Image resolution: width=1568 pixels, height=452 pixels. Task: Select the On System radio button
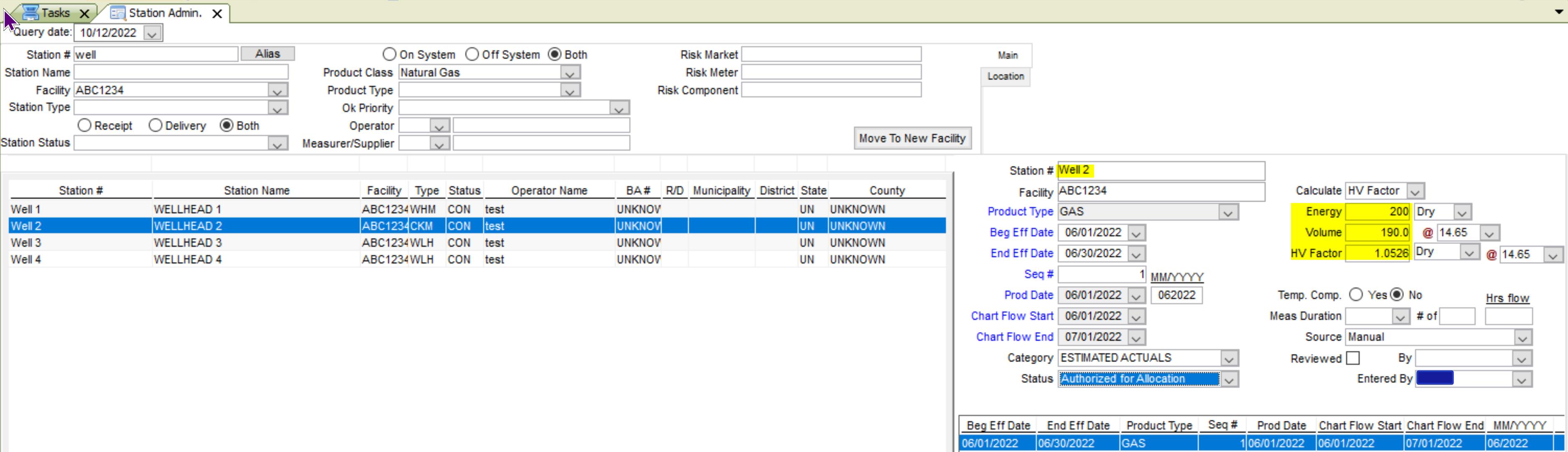click(389, 54)
